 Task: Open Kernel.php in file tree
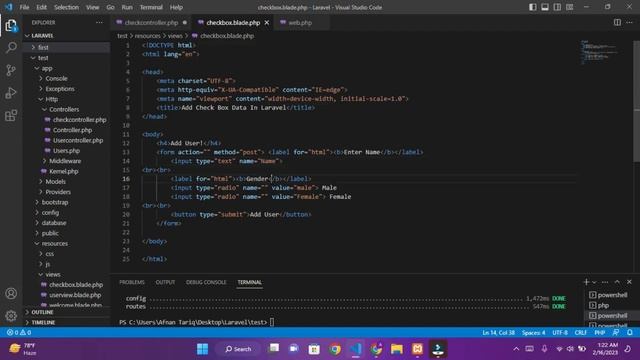click(63, 171)
